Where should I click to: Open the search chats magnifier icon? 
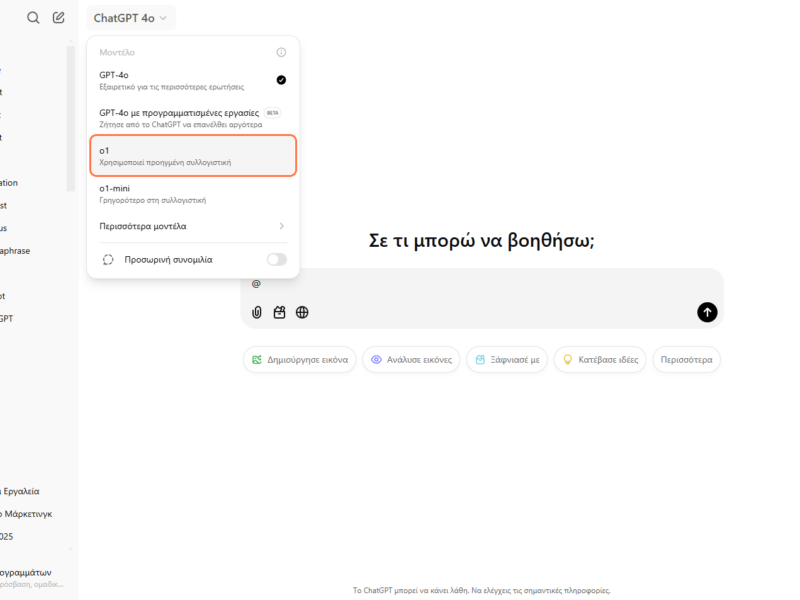[33, 18]
